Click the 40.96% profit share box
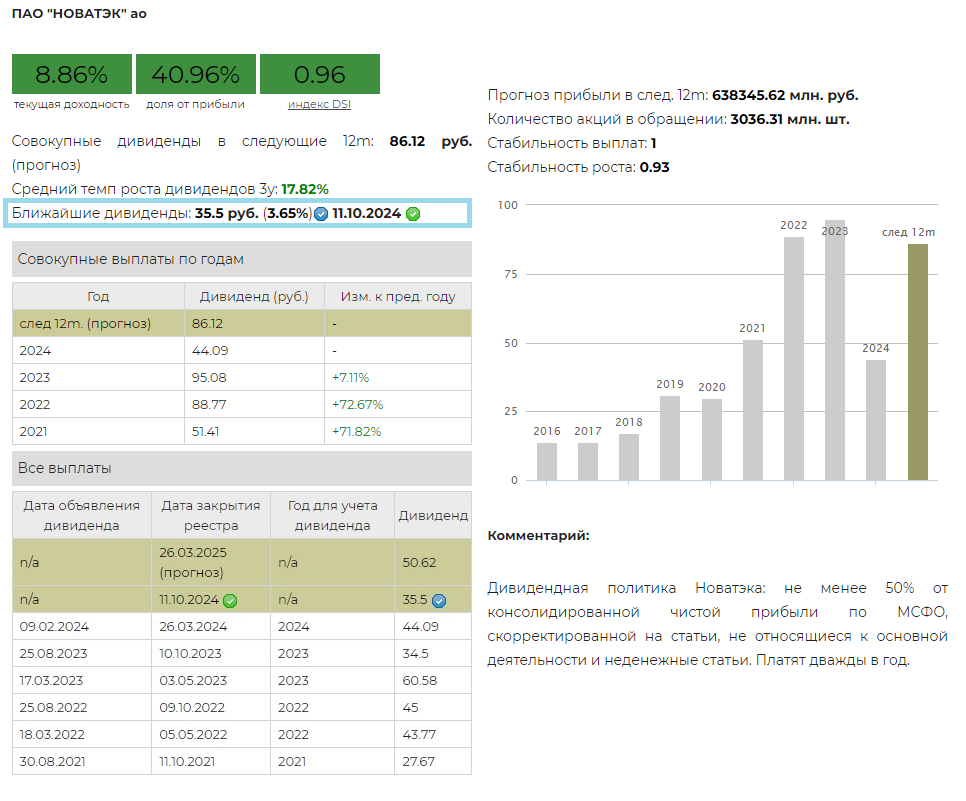 pos(195,75)
